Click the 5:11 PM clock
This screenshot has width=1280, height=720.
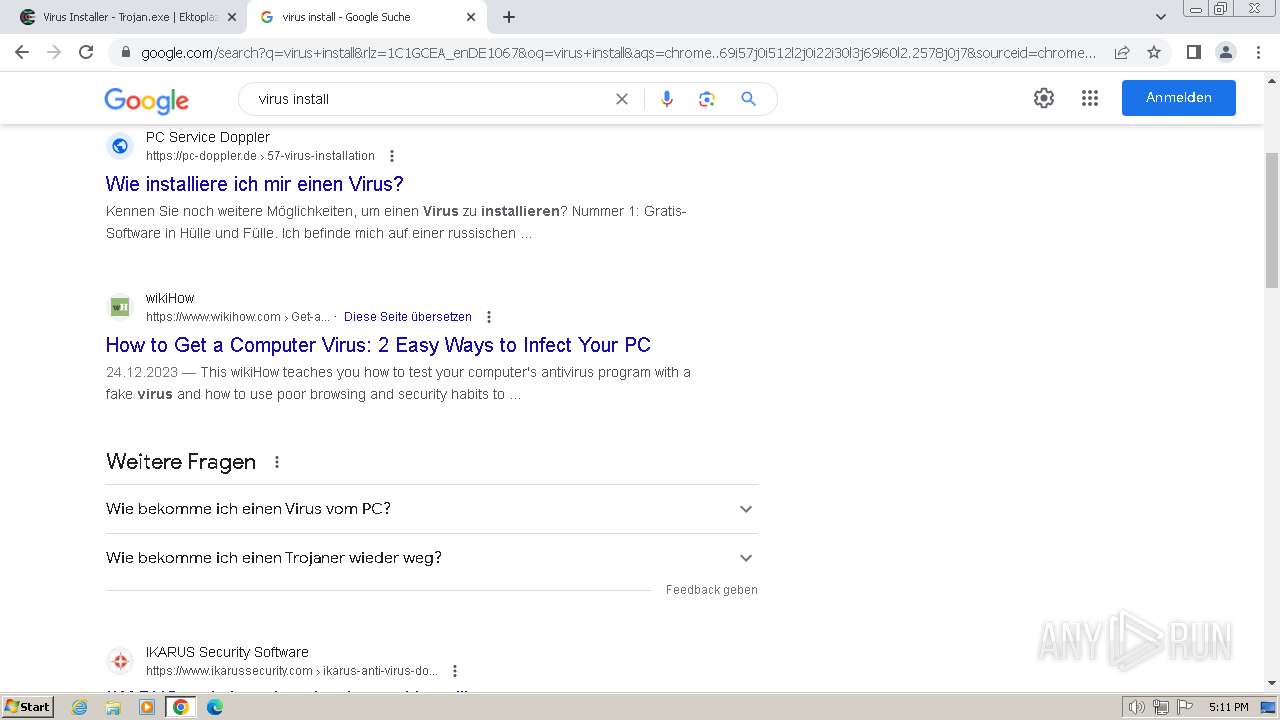(x=1228, y=707)
